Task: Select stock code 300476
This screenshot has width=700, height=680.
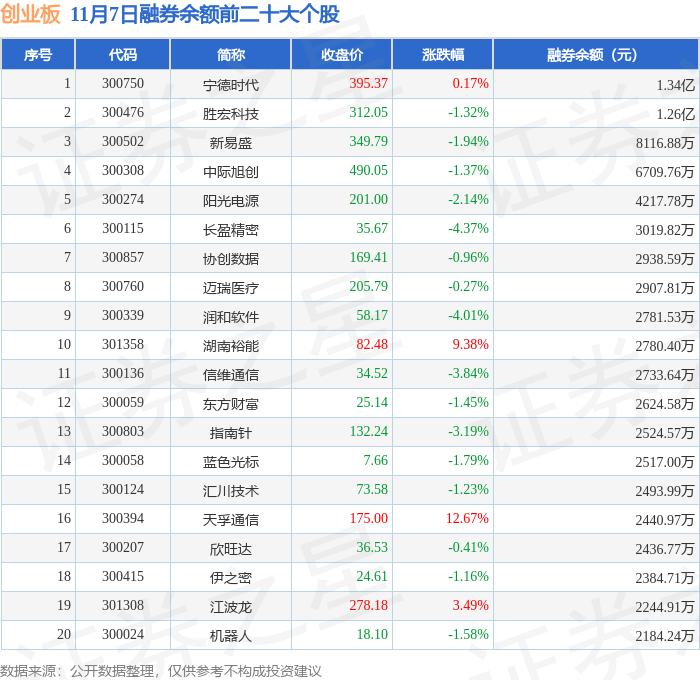Action: 123,113
